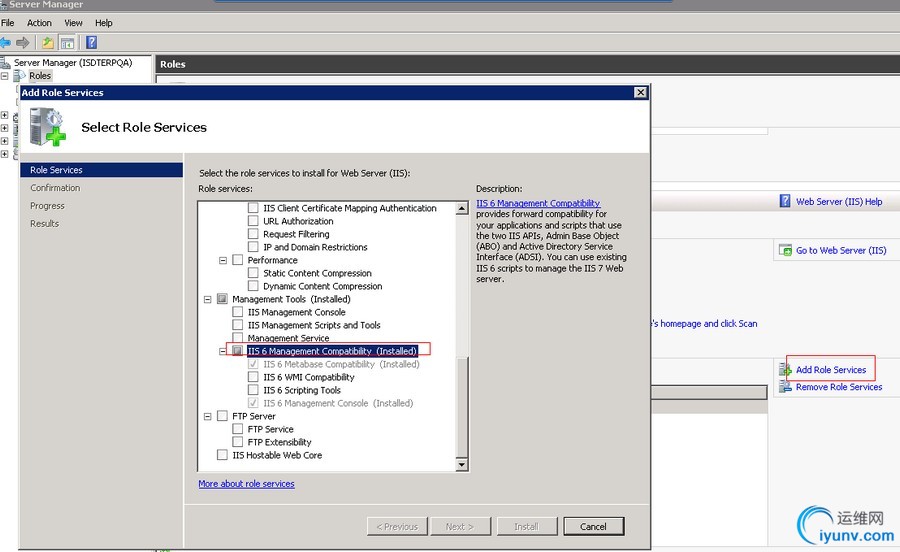Select the Confirmation wizard step
The height and width of the screenshot is (552, 900).
pos(55,188)
